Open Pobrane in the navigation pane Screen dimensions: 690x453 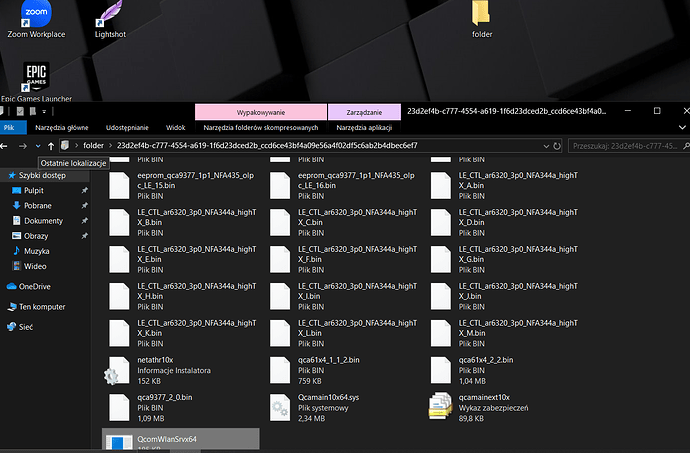38,205
